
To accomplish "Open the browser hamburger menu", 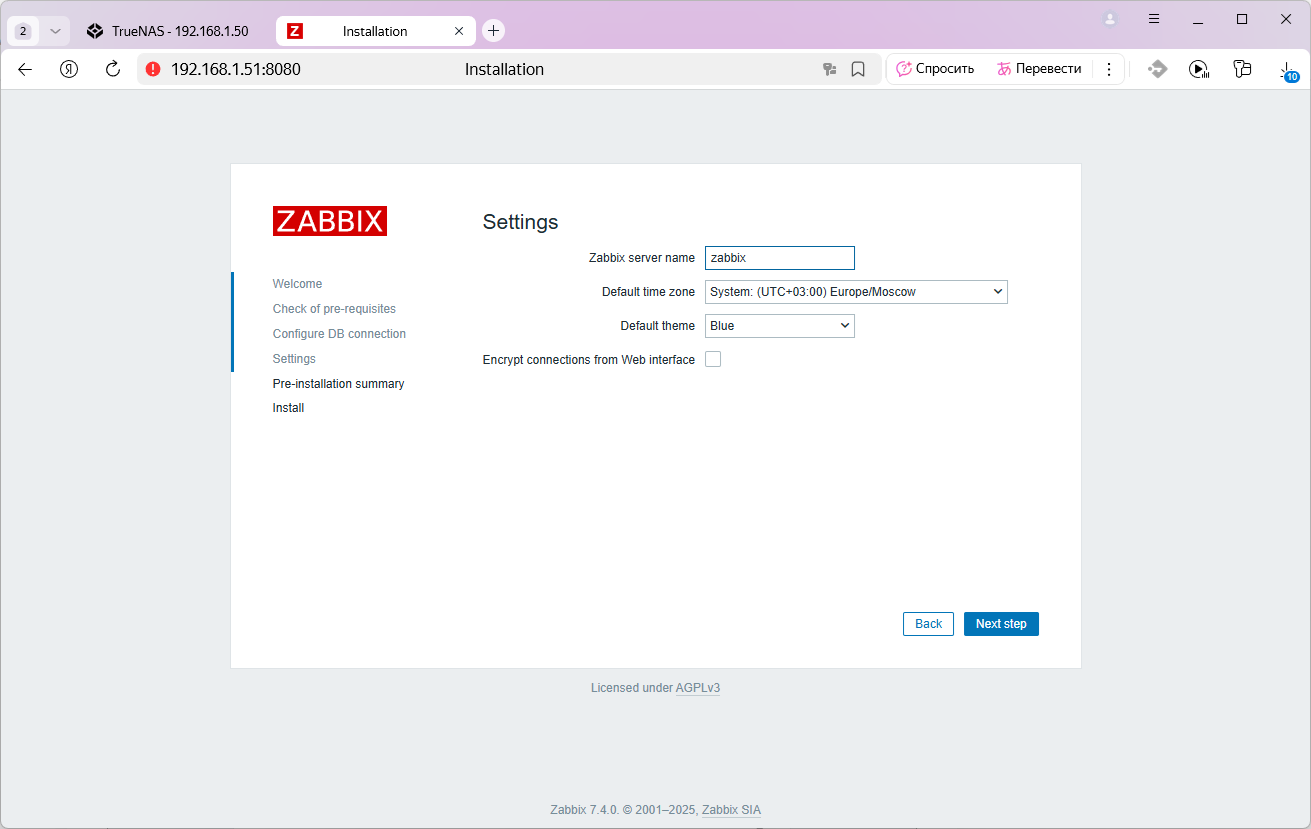I will coord(1154,19).
